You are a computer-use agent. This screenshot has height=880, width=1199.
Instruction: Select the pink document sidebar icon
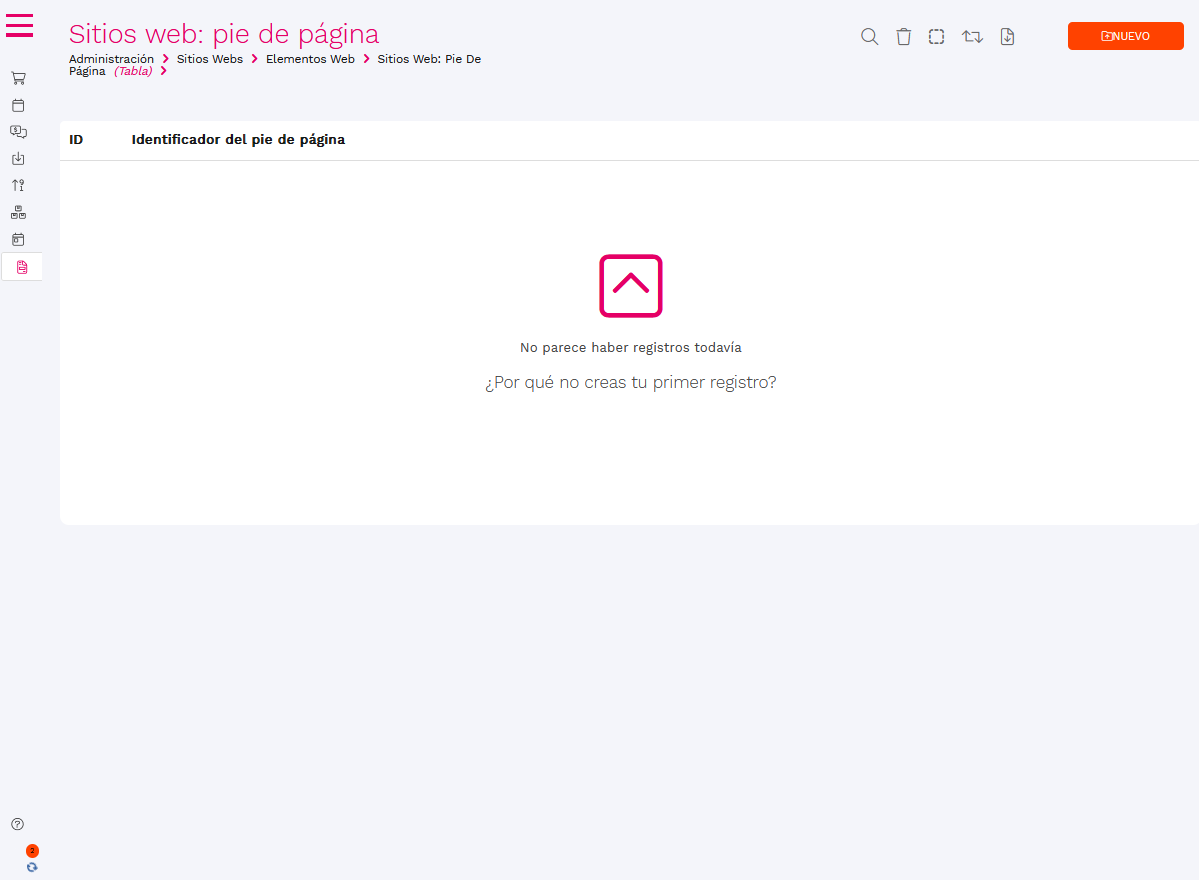(x=22, y=267)
